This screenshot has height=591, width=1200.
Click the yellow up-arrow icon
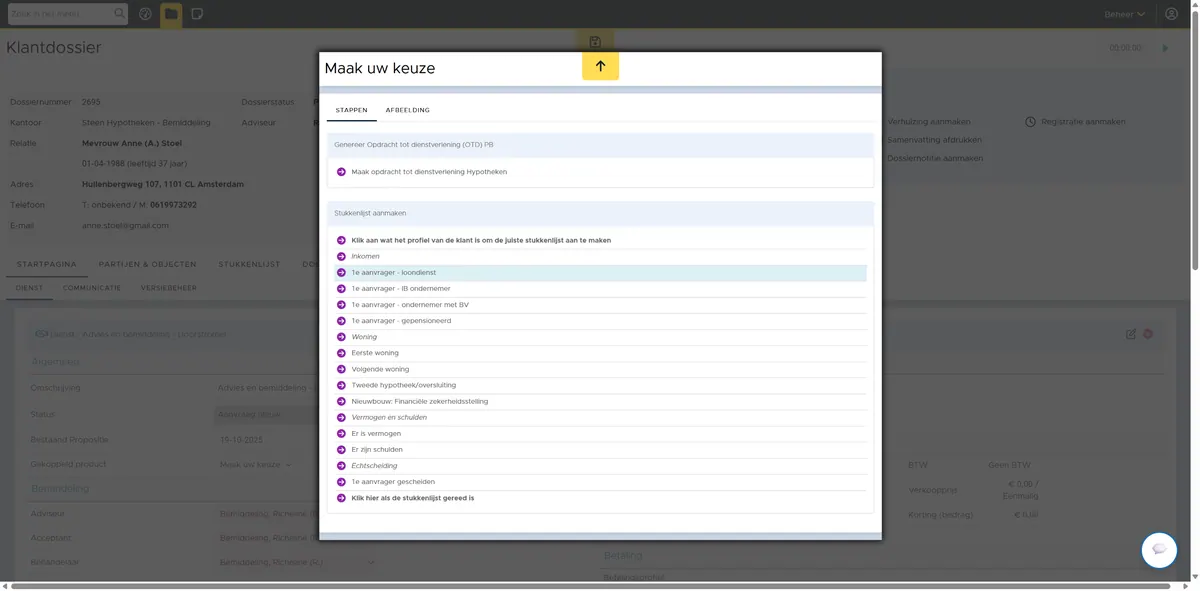[x=600, y=66]
